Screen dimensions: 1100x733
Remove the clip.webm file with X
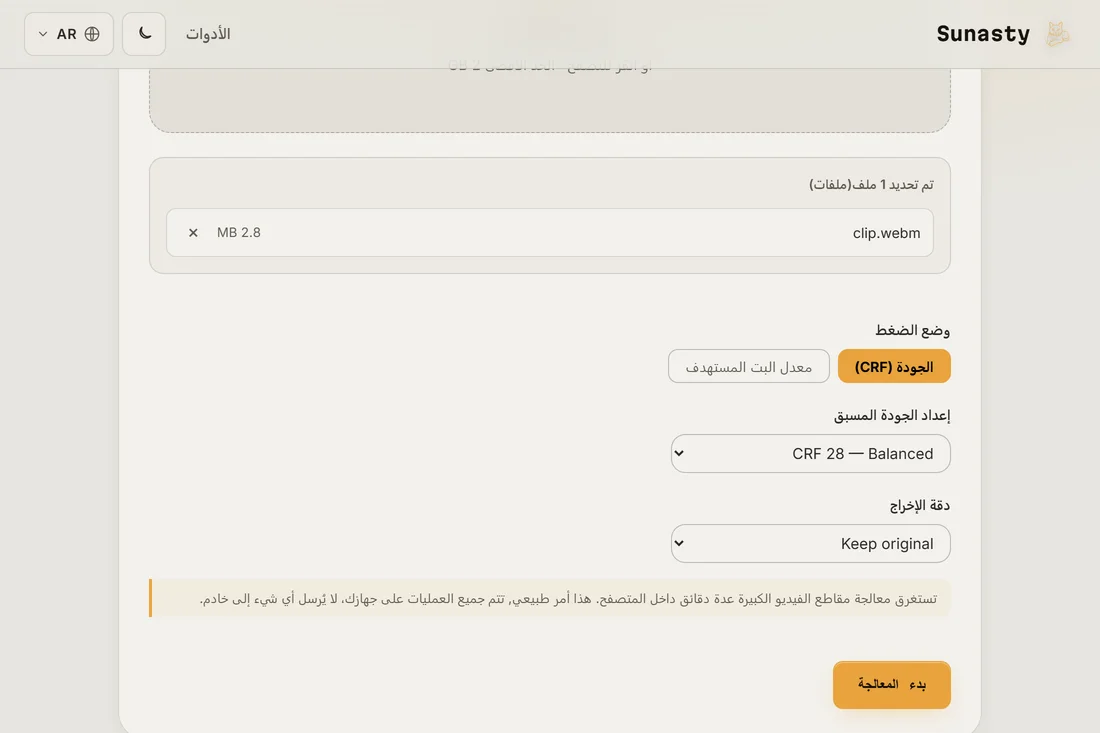point(193,233)
